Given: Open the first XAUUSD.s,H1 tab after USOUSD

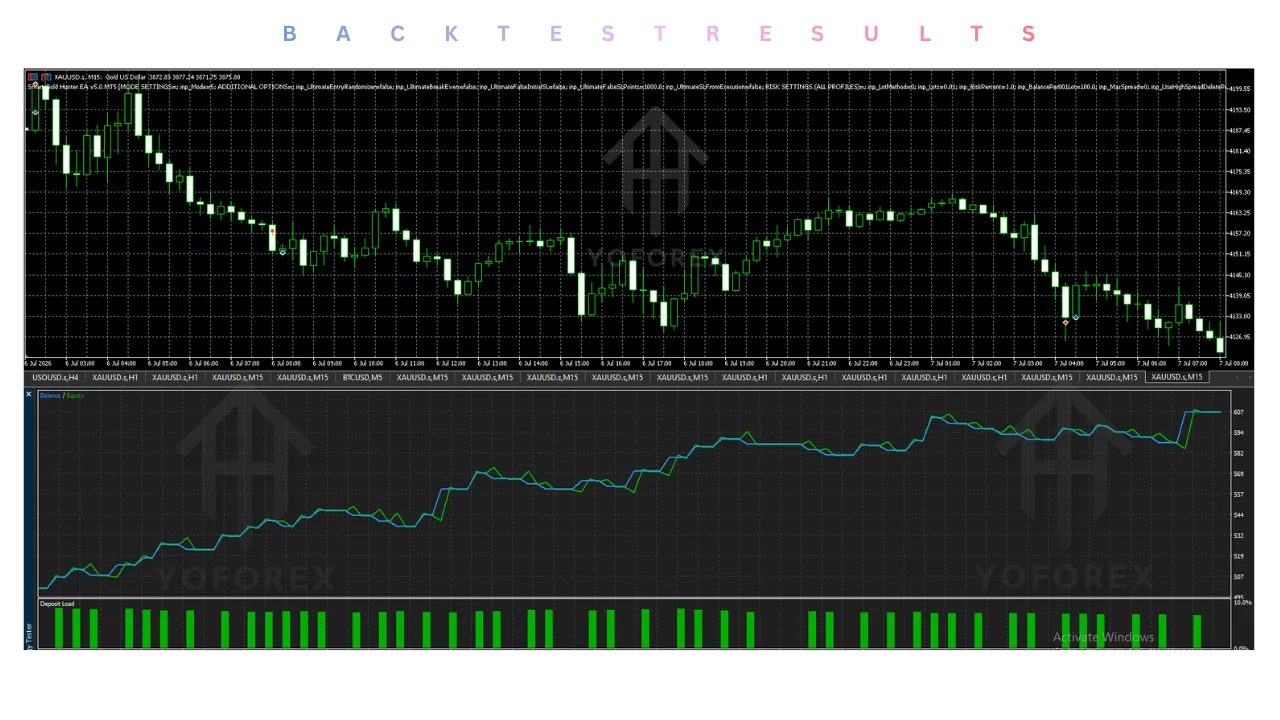Looking at the screenshot, I should pos(115,378).
